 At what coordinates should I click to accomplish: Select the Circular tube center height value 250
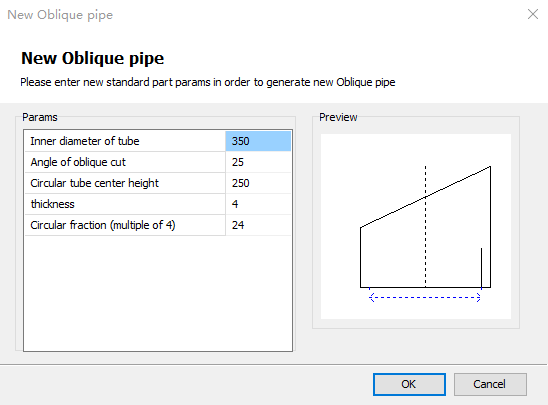[258, 183]
